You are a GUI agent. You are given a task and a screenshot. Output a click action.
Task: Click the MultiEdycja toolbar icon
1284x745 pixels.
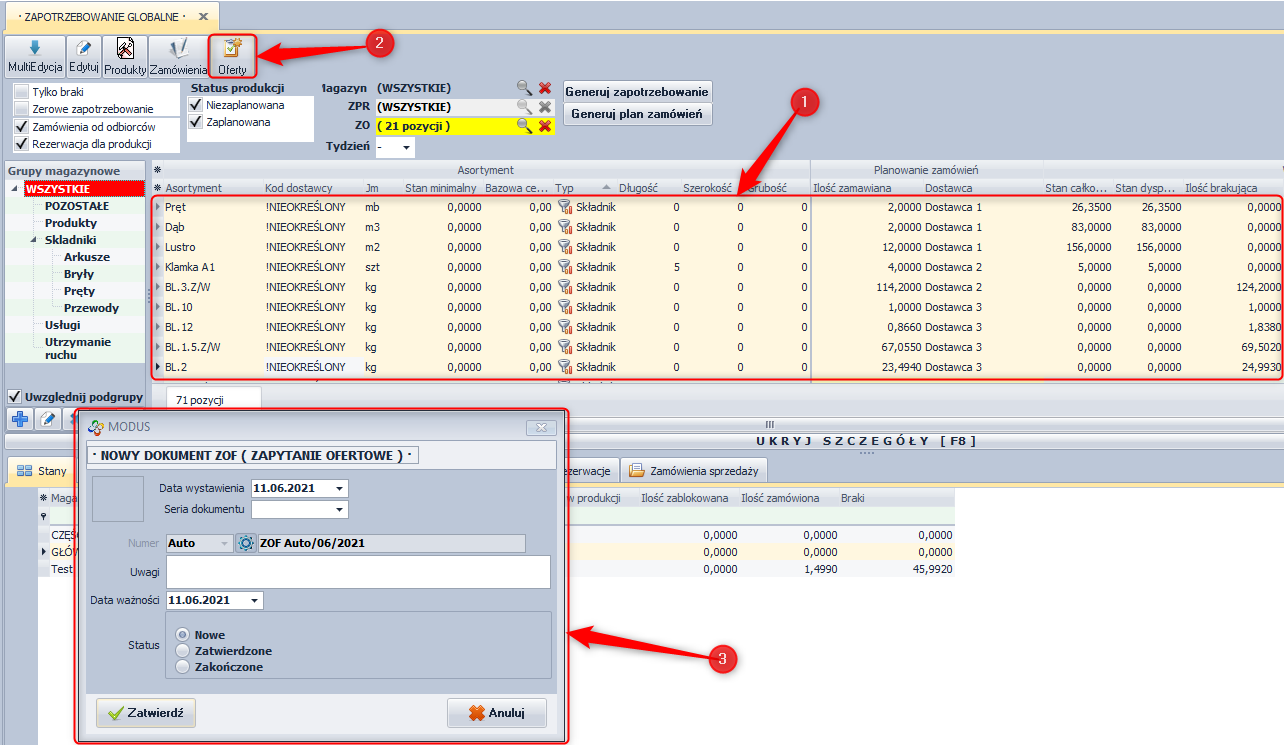35,56
